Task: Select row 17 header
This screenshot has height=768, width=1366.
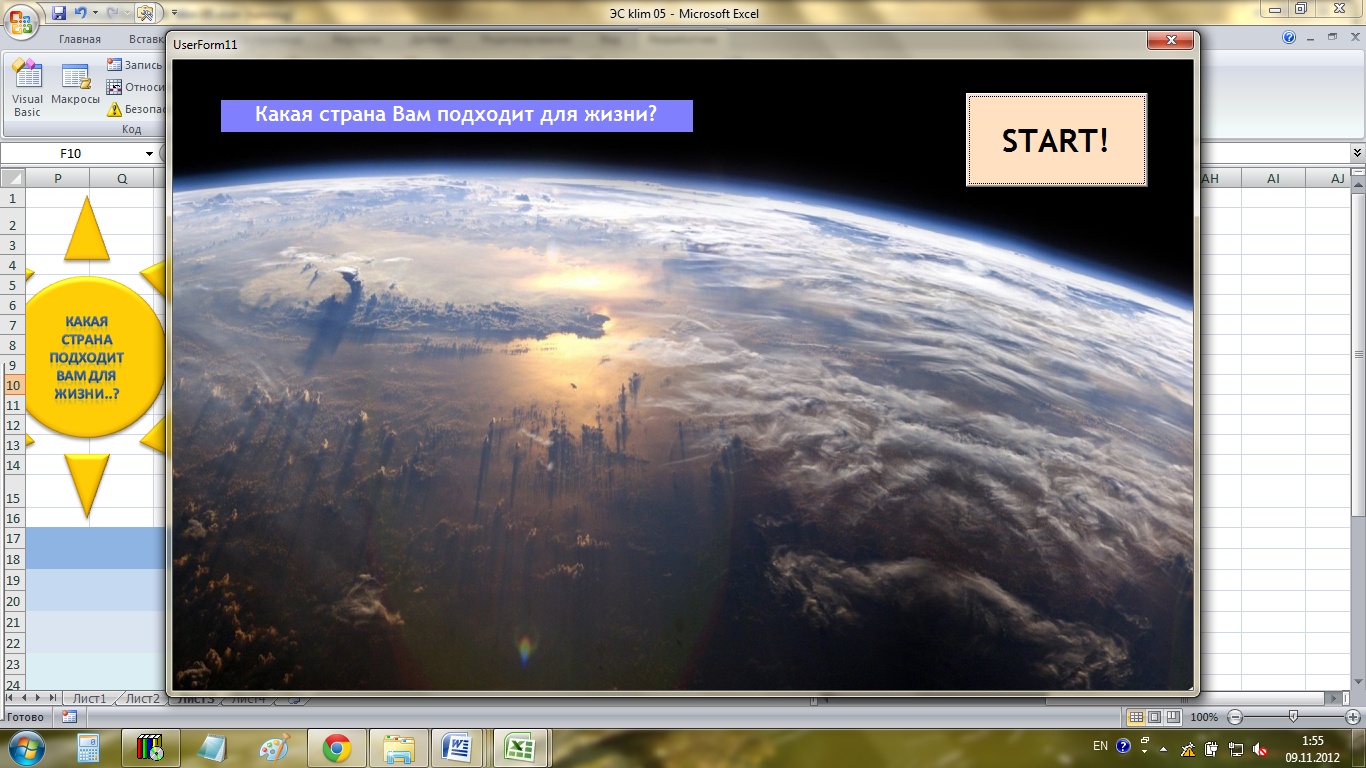Action: [x=12, y=538]
